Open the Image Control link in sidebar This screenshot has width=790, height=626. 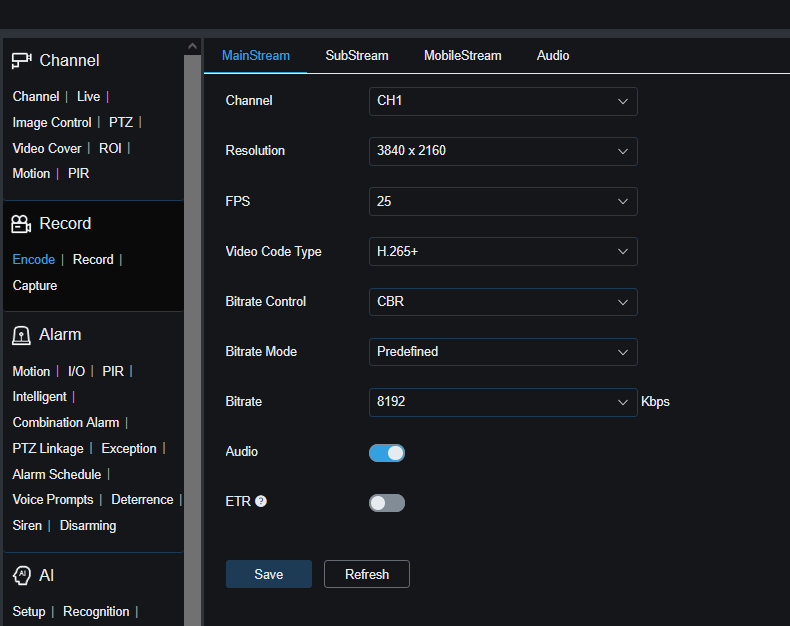[52, 123]
